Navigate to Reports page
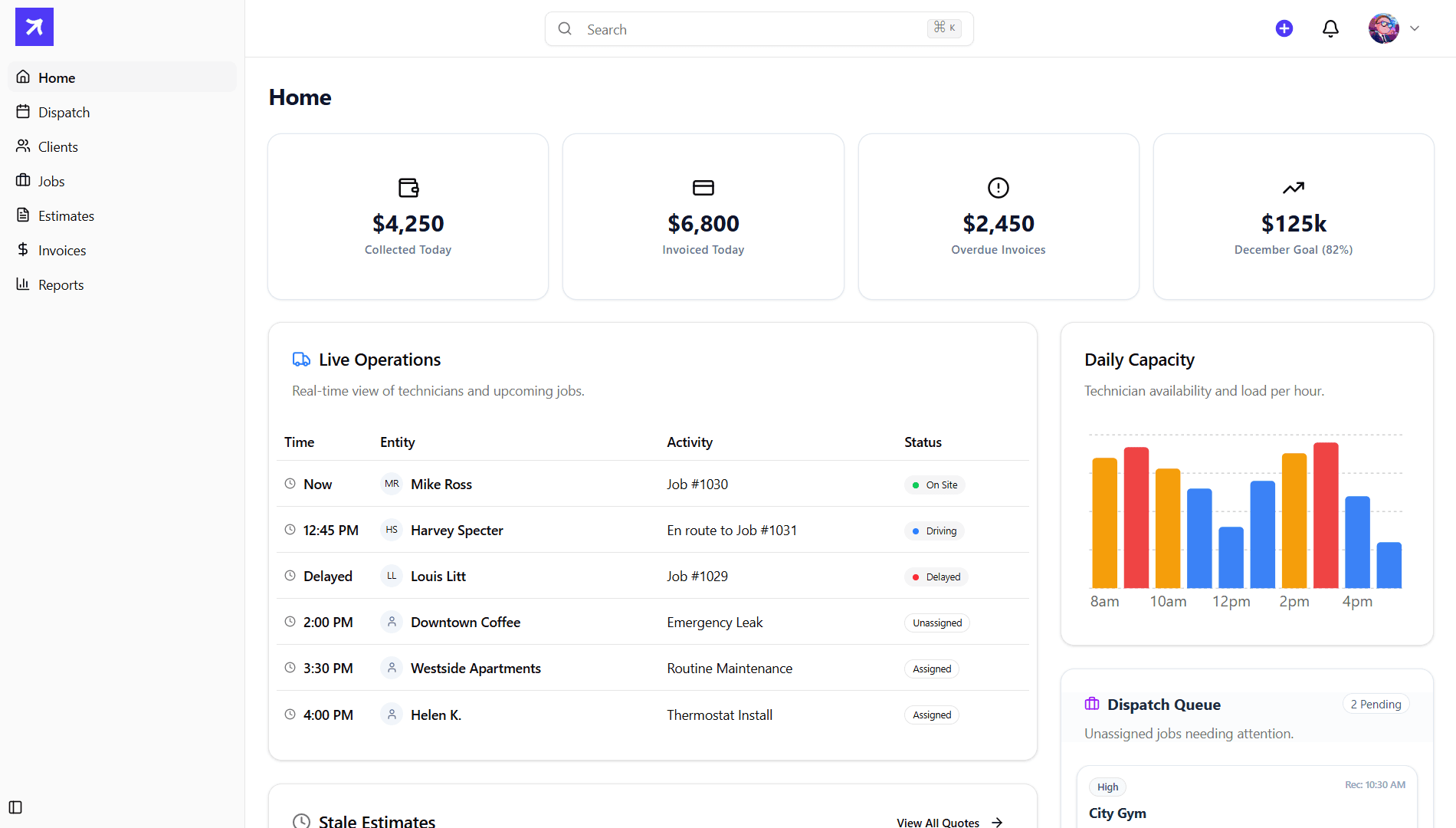This screenshot has width=1456, height=828. (x=61, y=285)
